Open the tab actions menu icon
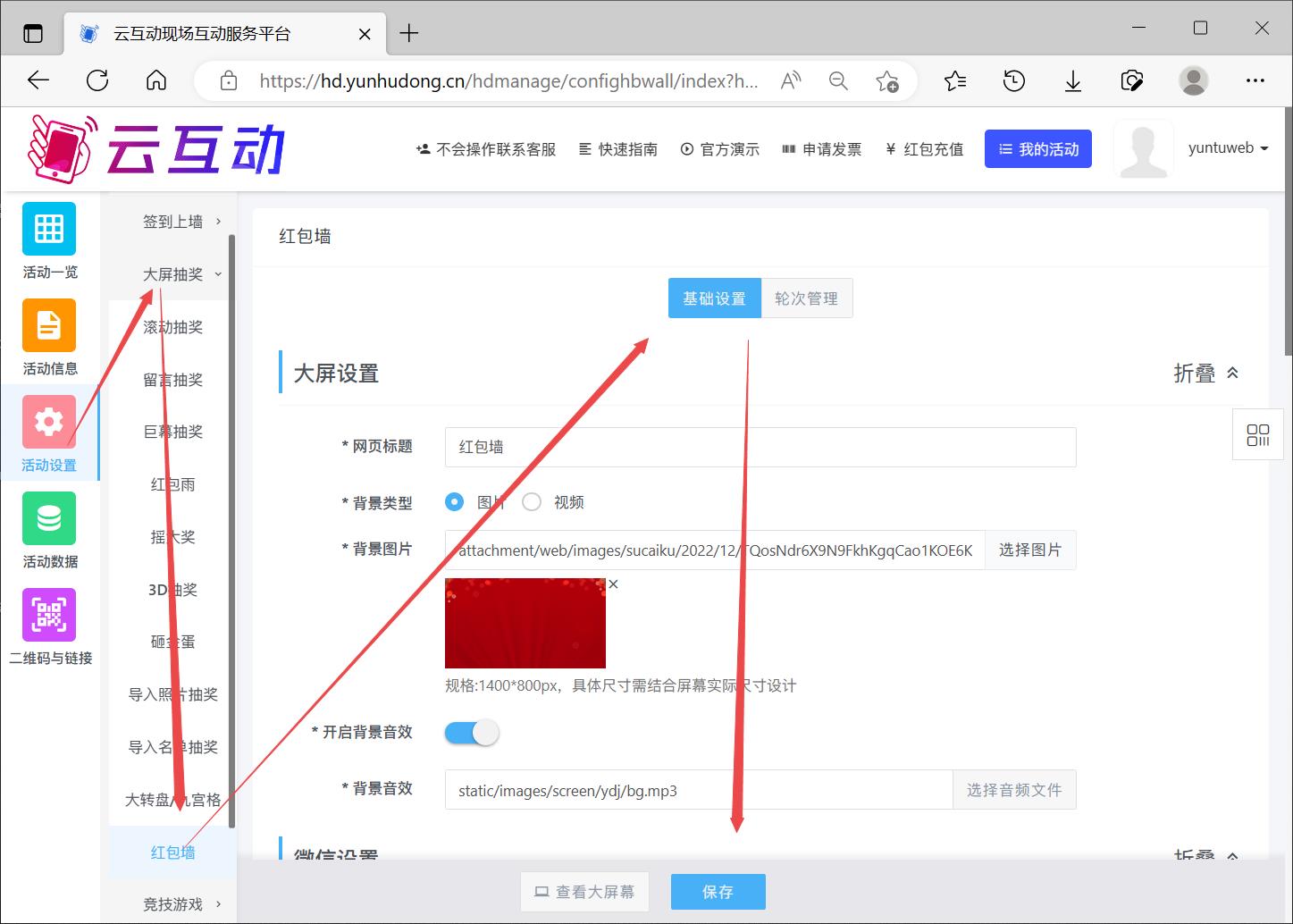 (x=33, y=34)
